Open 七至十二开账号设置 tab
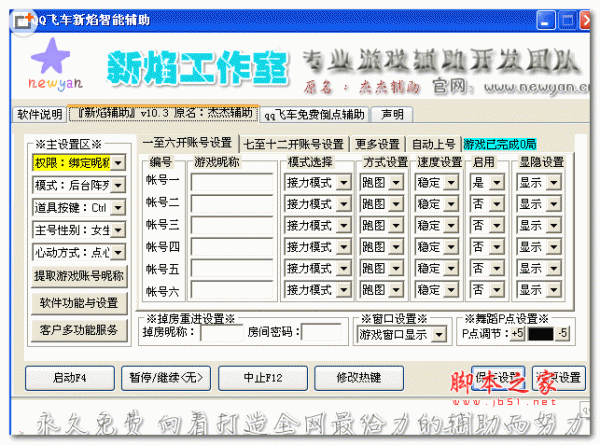 [x=293, y=145]
